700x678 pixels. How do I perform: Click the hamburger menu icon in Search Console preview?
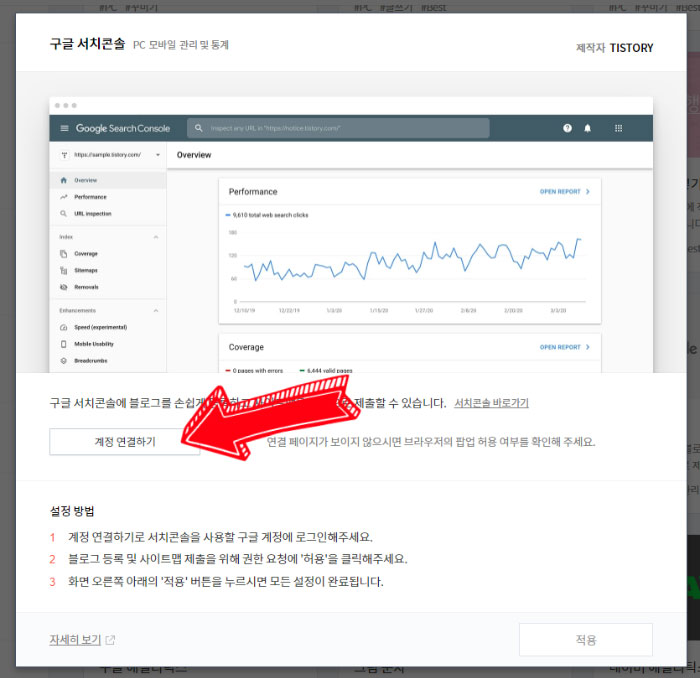click(64, 129)
